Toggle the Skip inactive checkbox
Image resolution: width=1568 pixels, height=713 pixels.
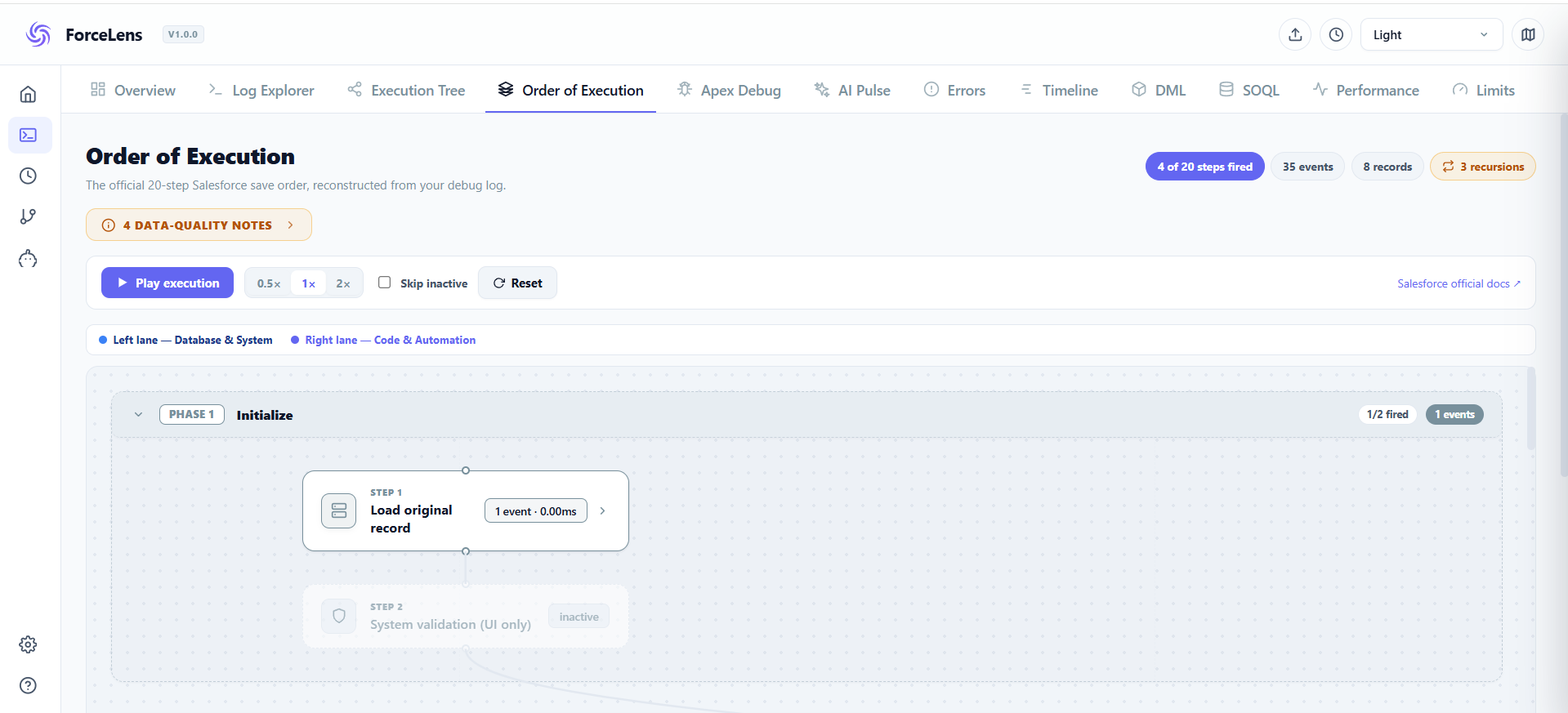pos(384,283)
